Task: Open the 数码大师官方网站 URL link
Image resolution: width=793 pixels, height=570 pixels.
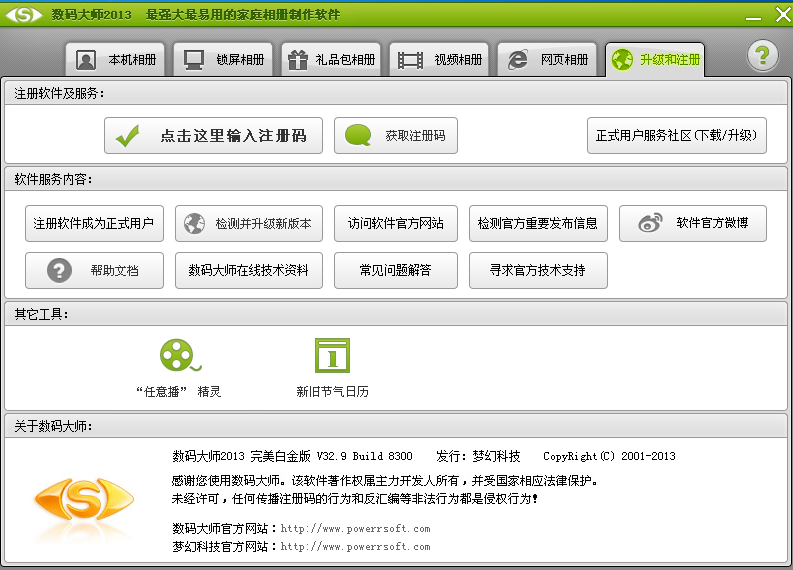Action: coord(355,528)
